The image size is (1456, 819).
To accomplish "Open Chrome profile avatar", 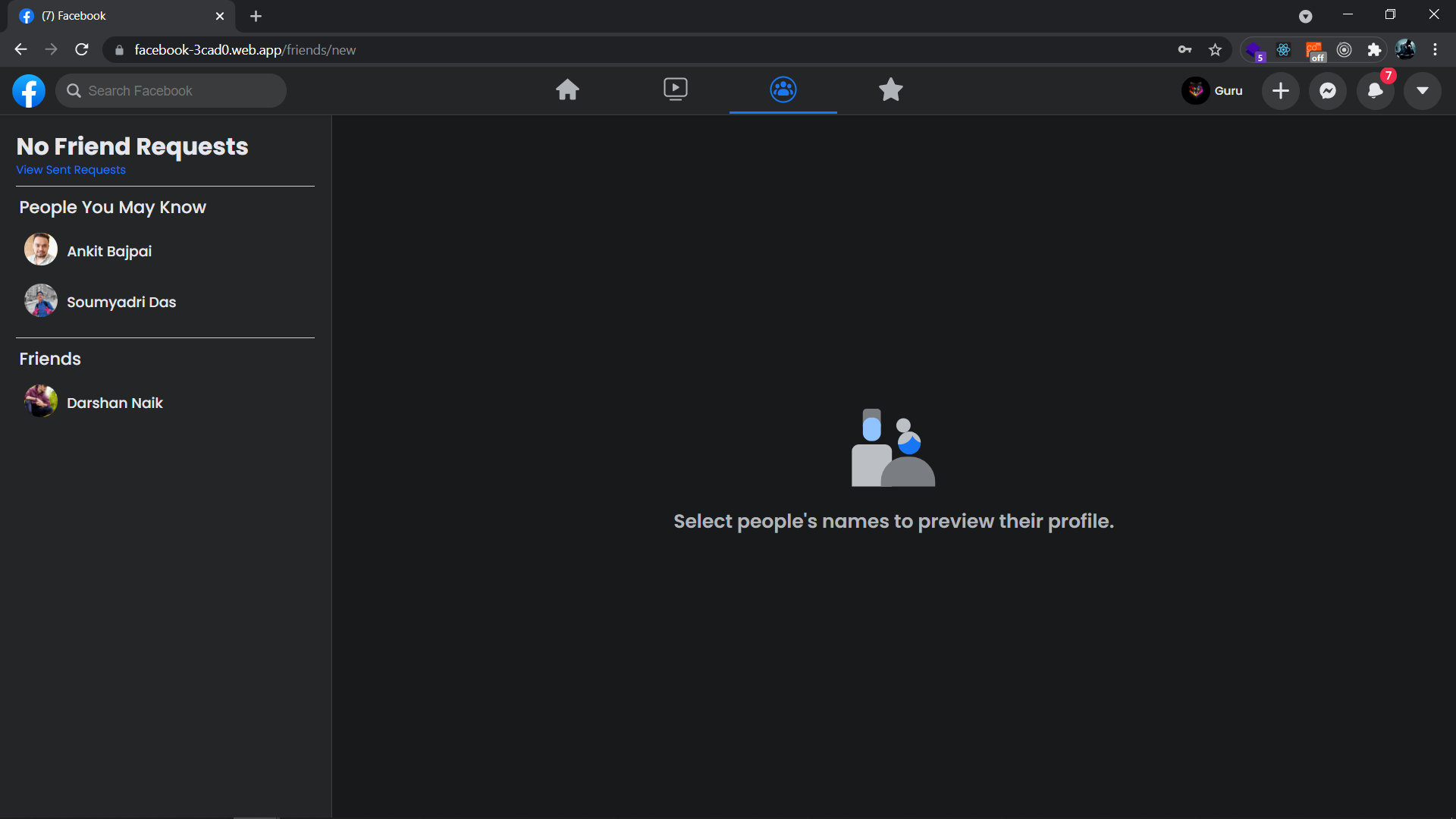I will pos(1405,50).
